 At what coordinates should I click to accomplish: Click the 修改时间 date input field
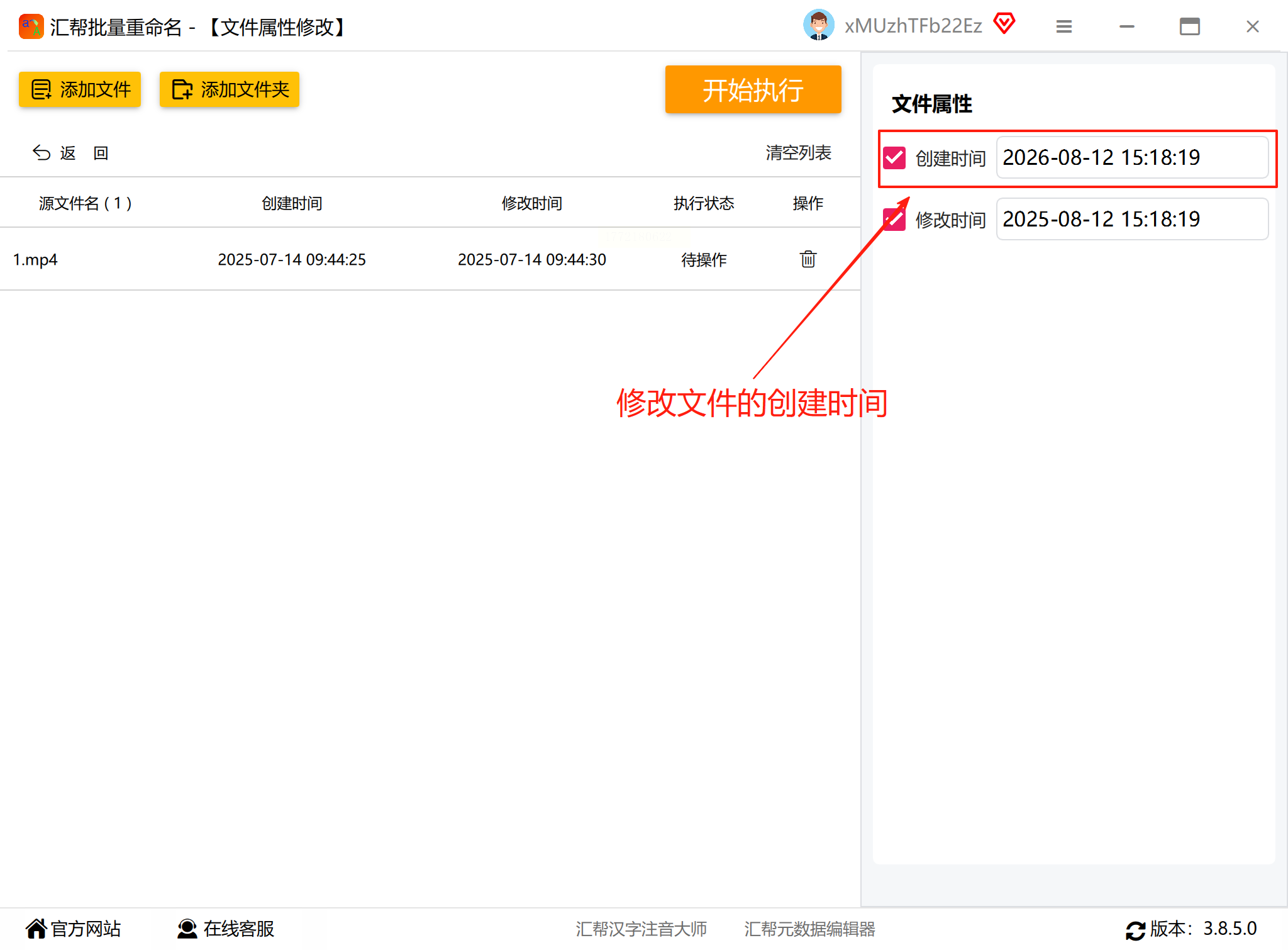(x=1131, y=220)
